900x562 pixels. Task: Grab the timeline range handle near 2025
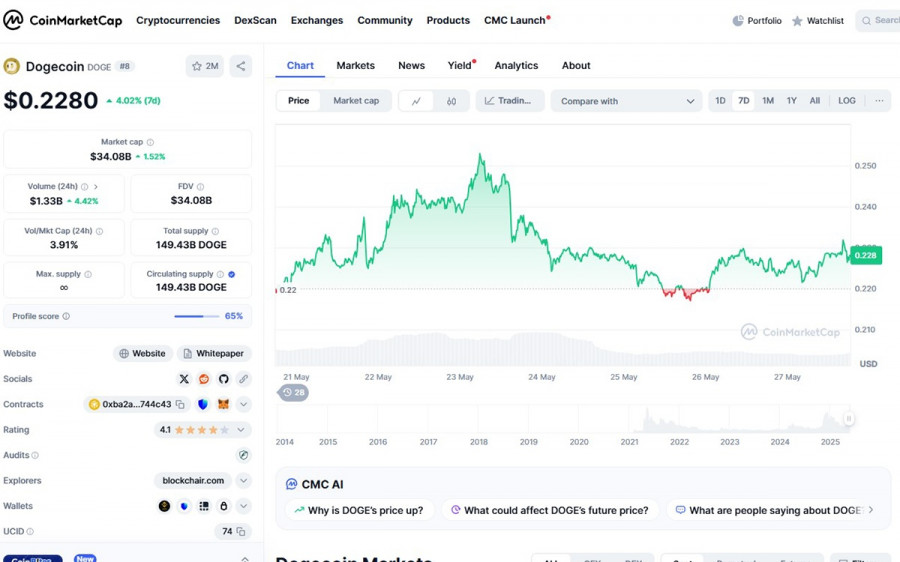(x=848, y=418)
